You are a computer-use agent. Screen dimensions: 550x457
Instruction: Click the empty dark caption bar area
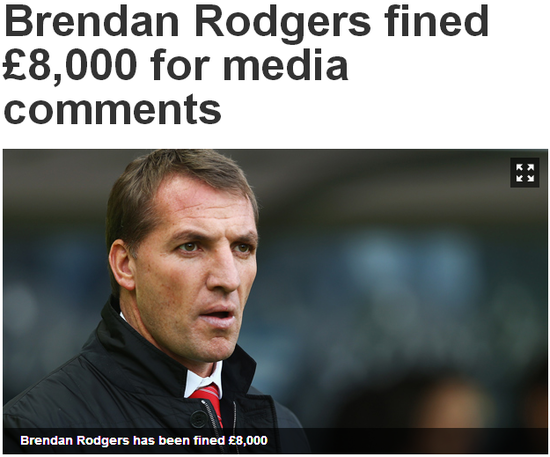click(x=407, y=441)
